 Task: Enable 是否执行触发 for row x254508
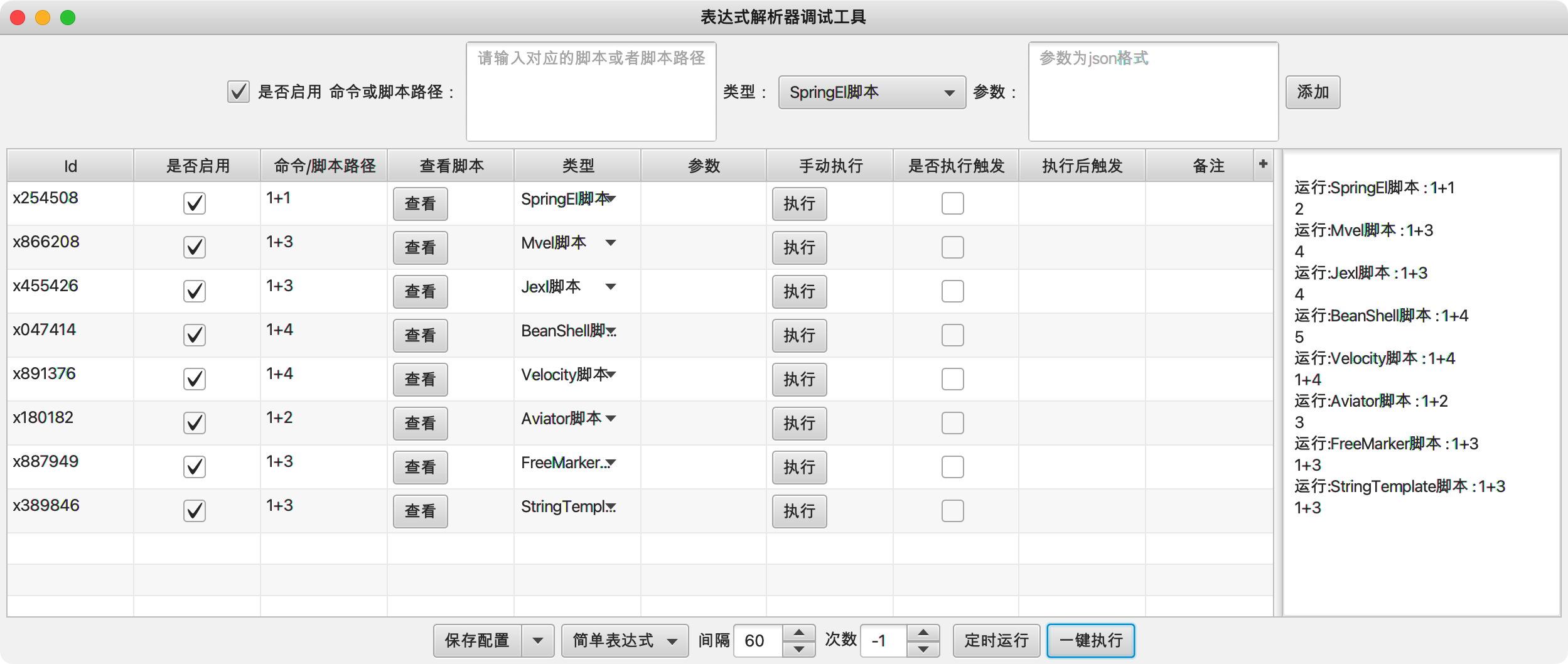[x=953, y=203]
